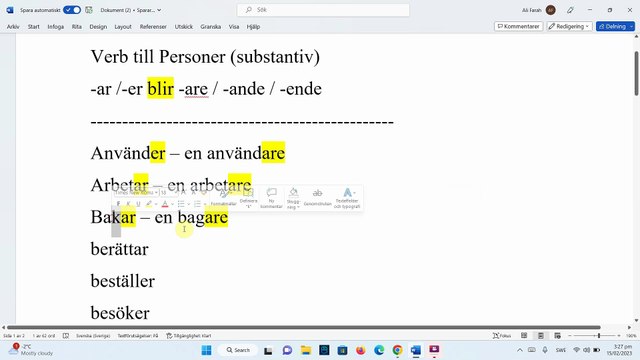Switch to read mode view icon
The image size is (640, 360).
click(524, 336)
